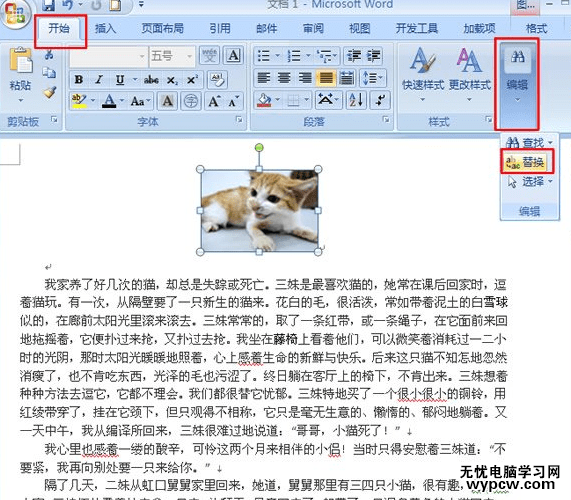This screenshot has height=500, width=571.
Task: Apply superscript formatting
Action: [192, 80]
